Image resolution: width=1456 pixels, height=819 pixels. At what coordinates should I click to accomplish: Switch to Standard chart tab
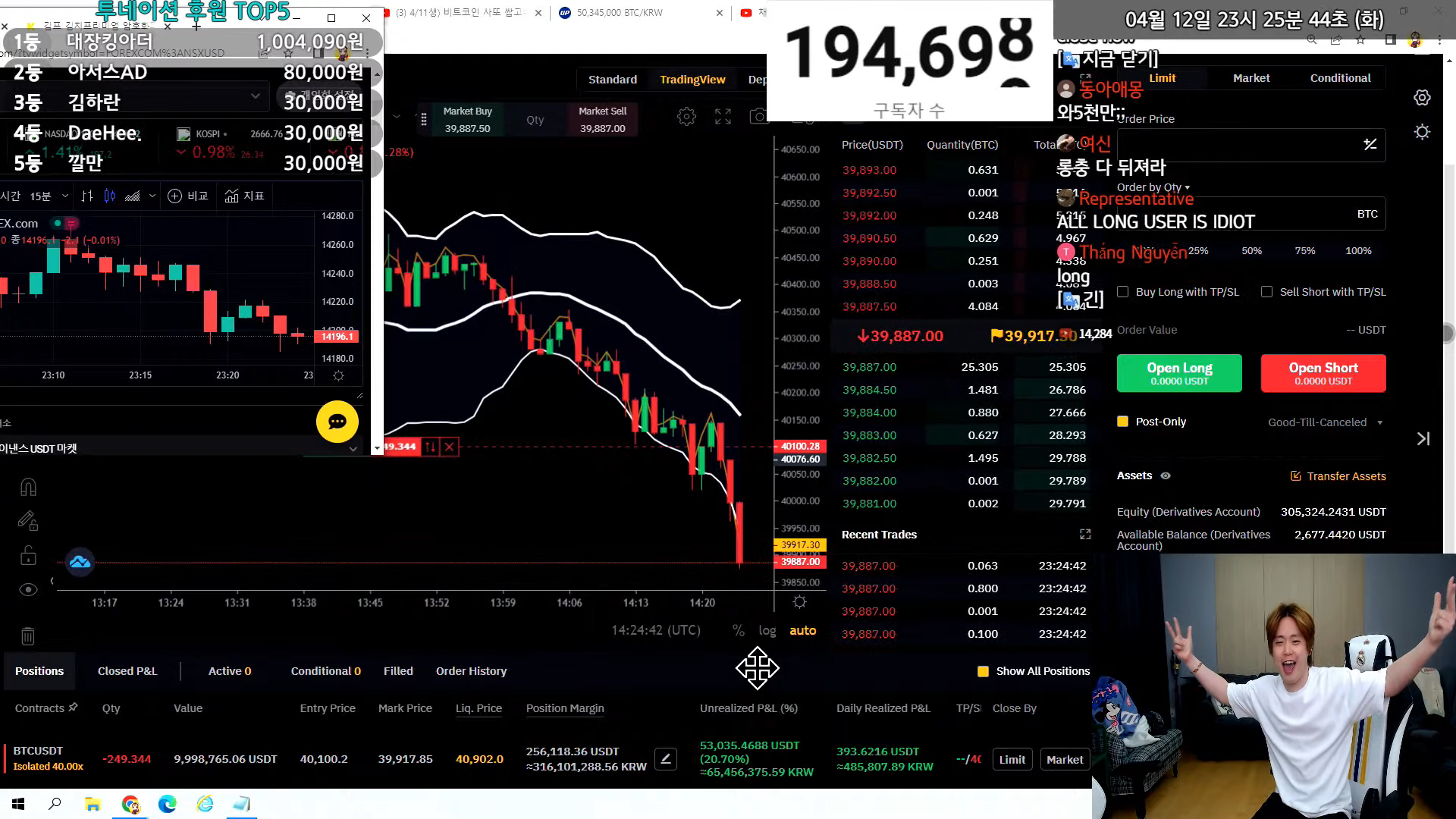[612, 80]
